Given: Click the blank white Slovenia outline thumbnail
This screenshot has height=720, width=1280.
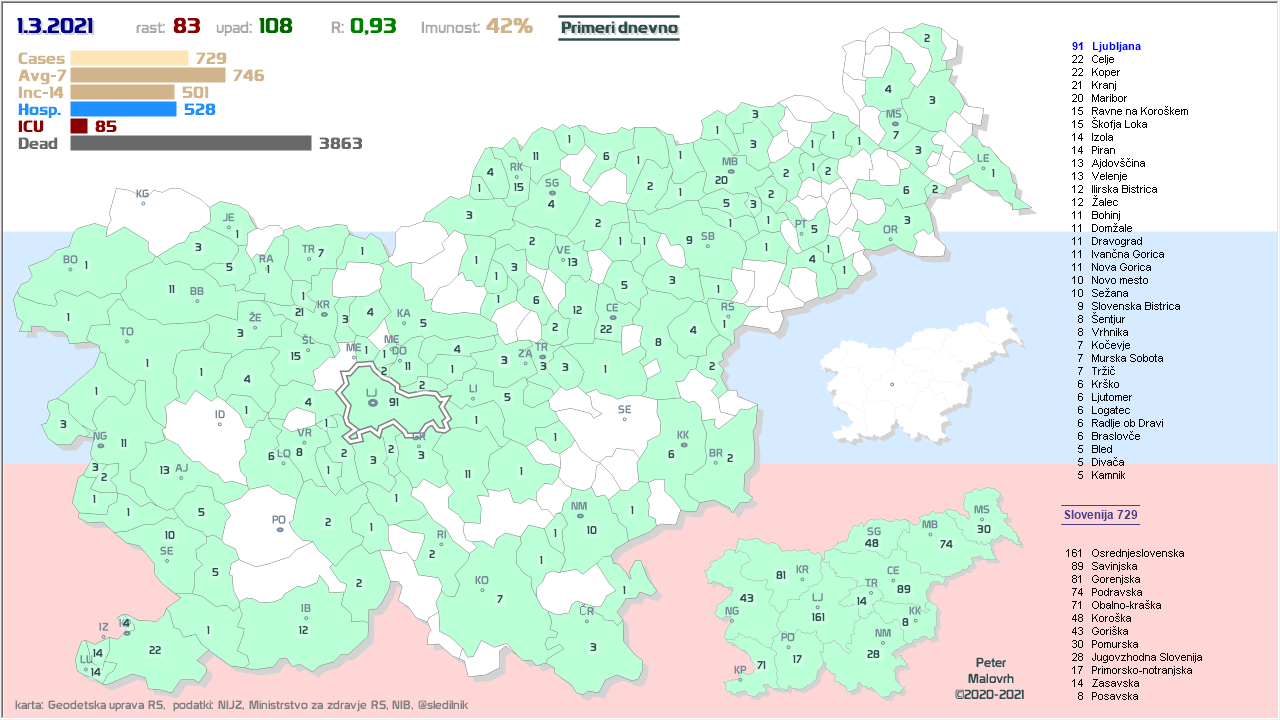Looking at the screenshot, I should [x=920, y=380].
